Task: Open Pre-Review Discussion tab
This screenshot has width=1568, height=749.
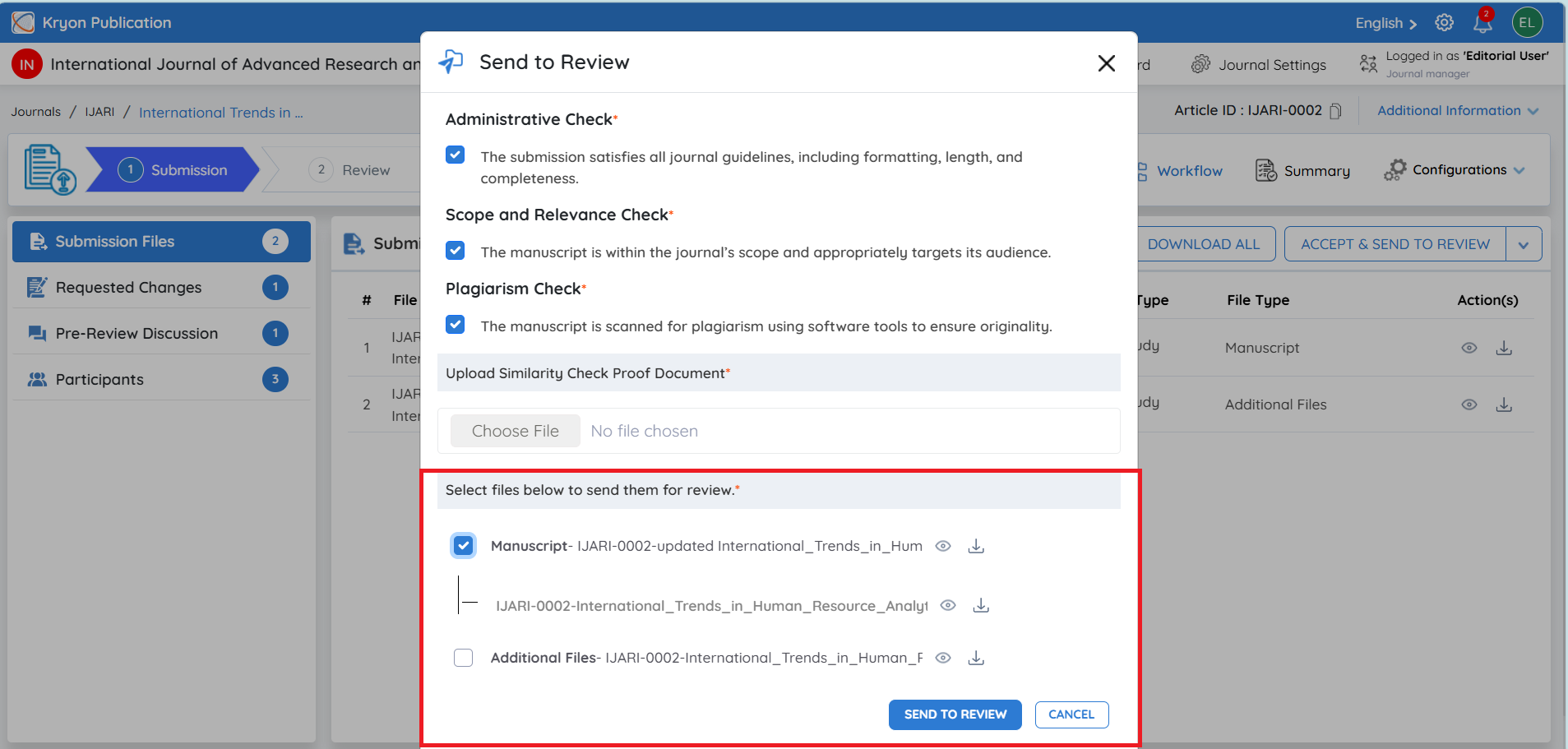Action: pyautogui.click(x=161, y=334)
